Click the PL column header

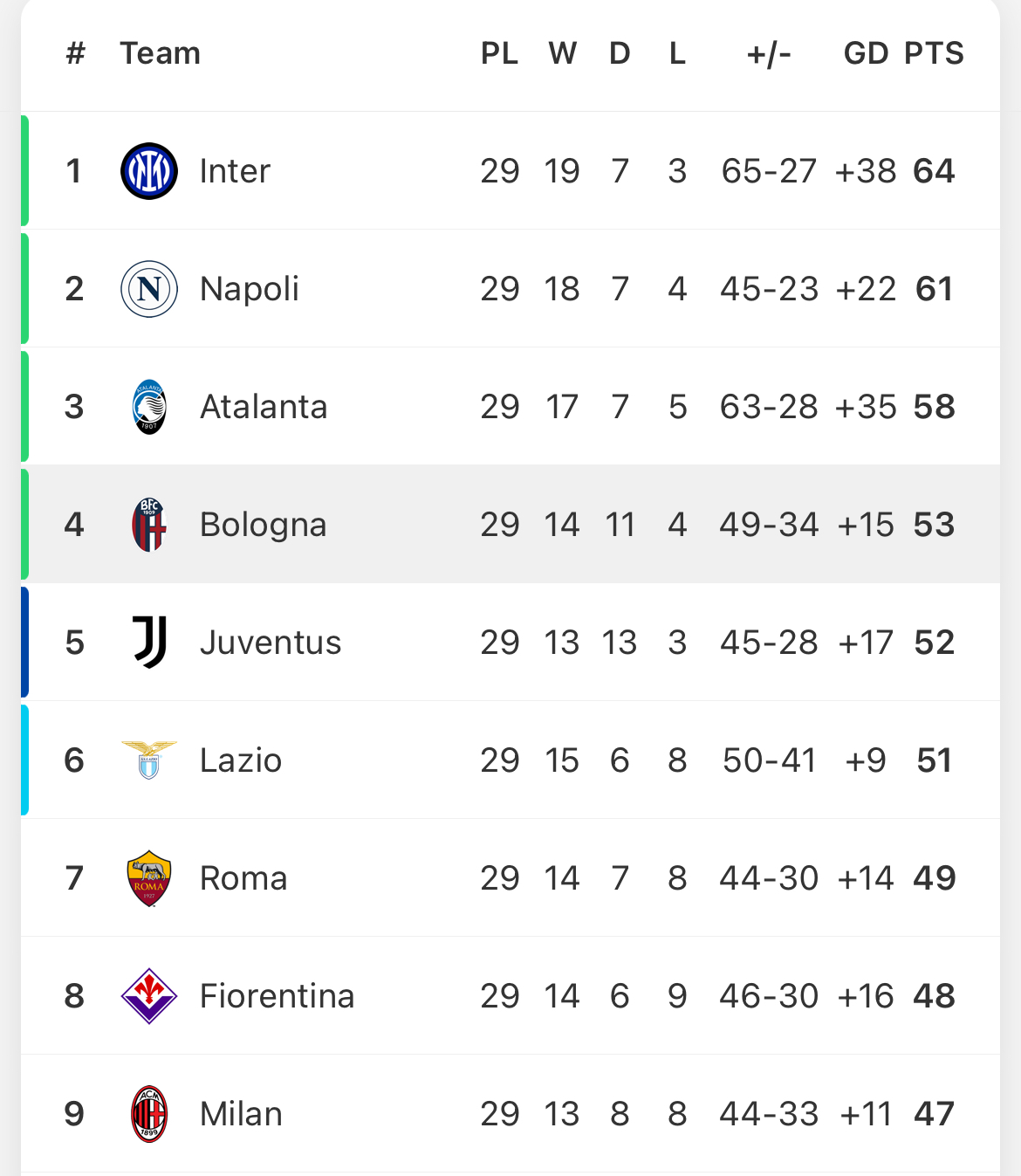point(499,53)
